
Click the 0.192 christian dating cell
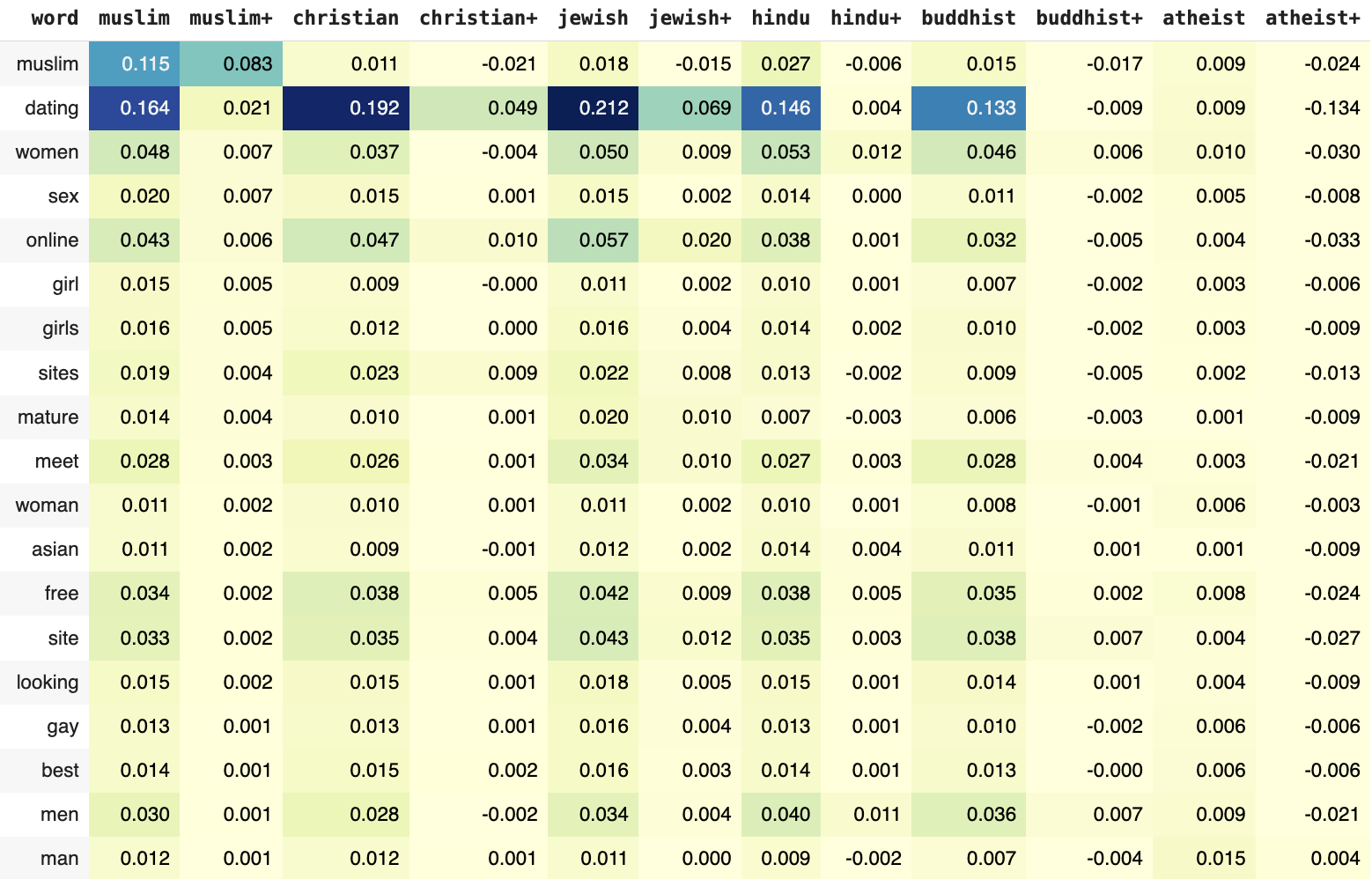pos(346,108)
